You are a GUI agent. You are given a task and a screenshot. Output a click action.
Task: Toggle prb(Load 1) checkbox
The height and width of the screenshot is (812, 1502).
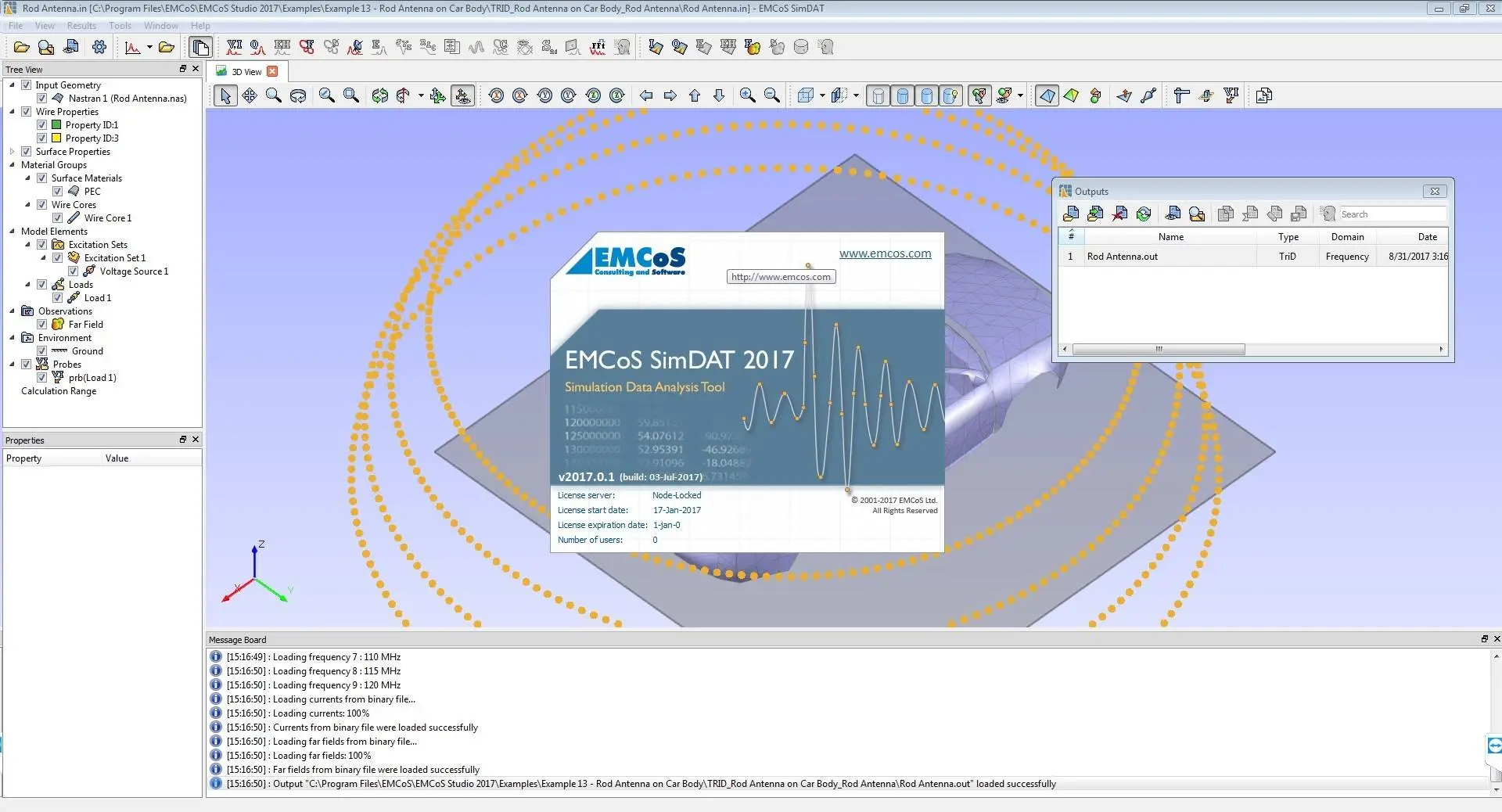42,377
